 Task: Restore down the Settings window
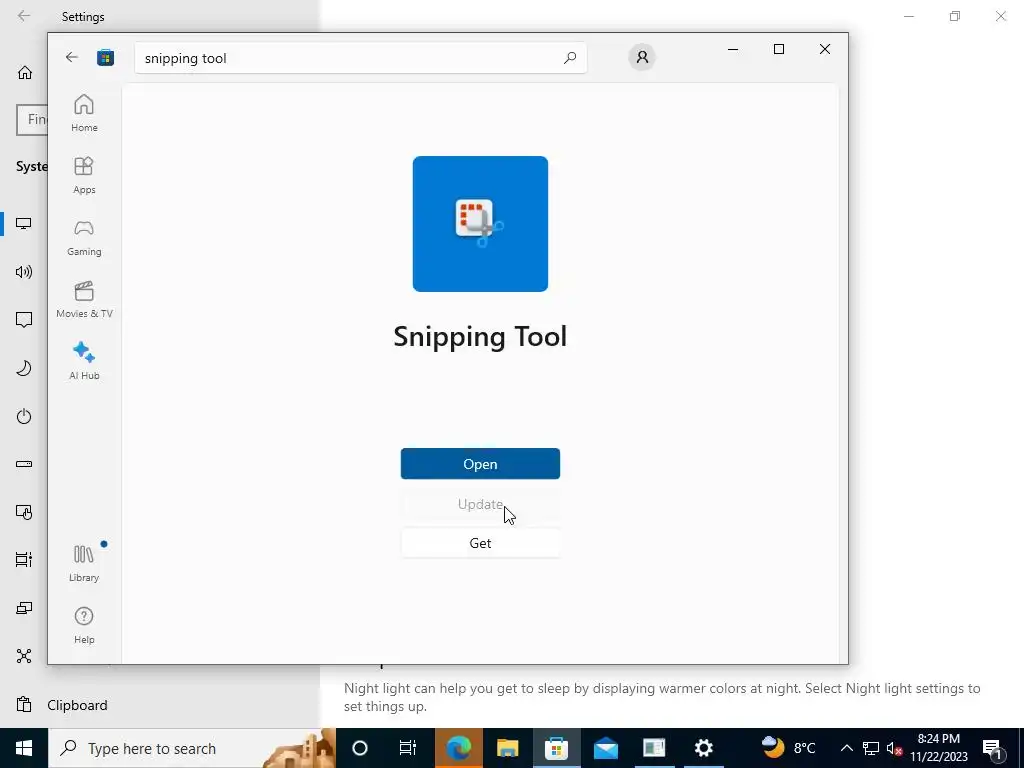pos(955,16)
